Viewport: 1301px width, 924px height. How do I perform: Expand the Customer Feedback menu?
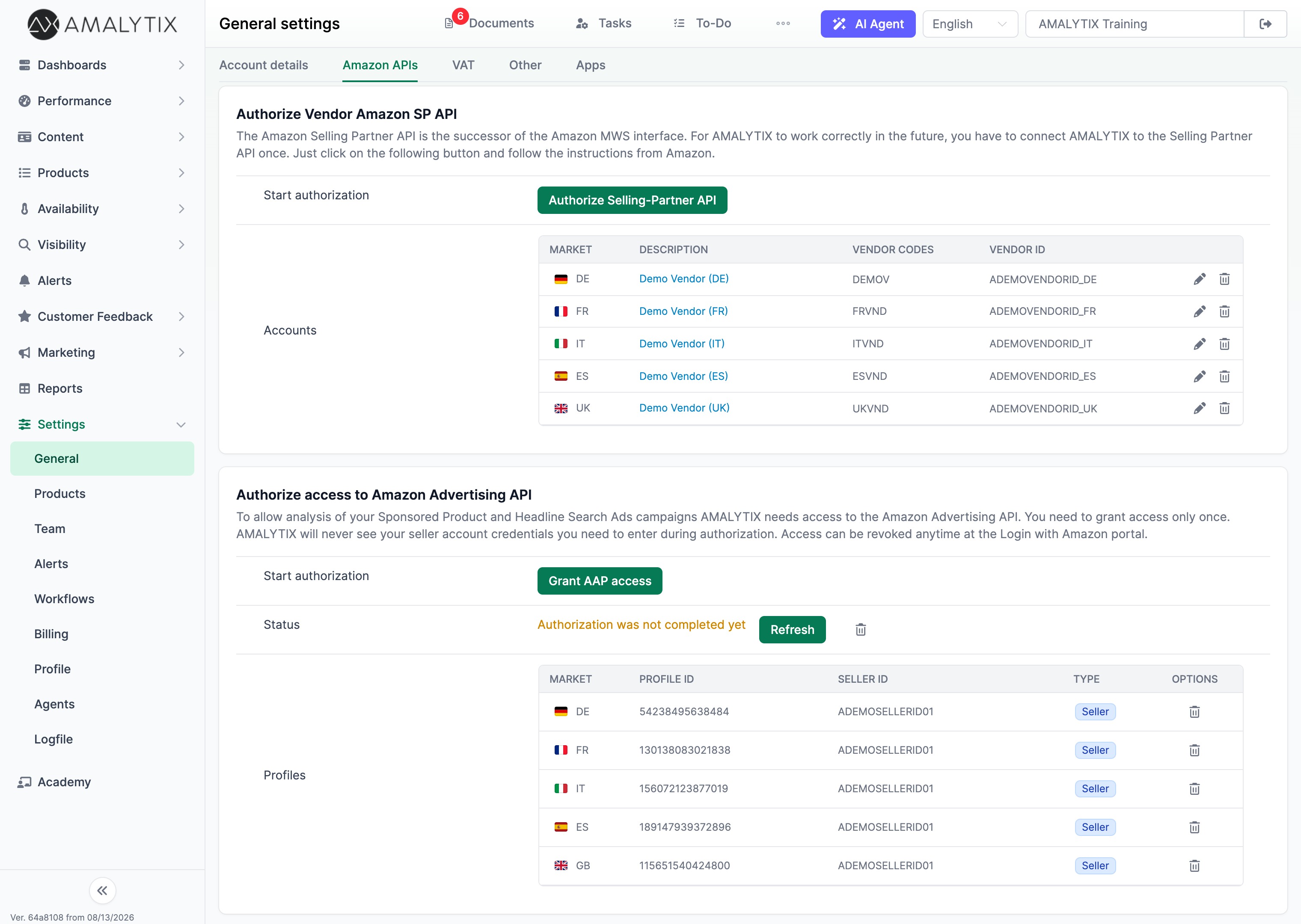pyautogui.click(x=102, y=317)
